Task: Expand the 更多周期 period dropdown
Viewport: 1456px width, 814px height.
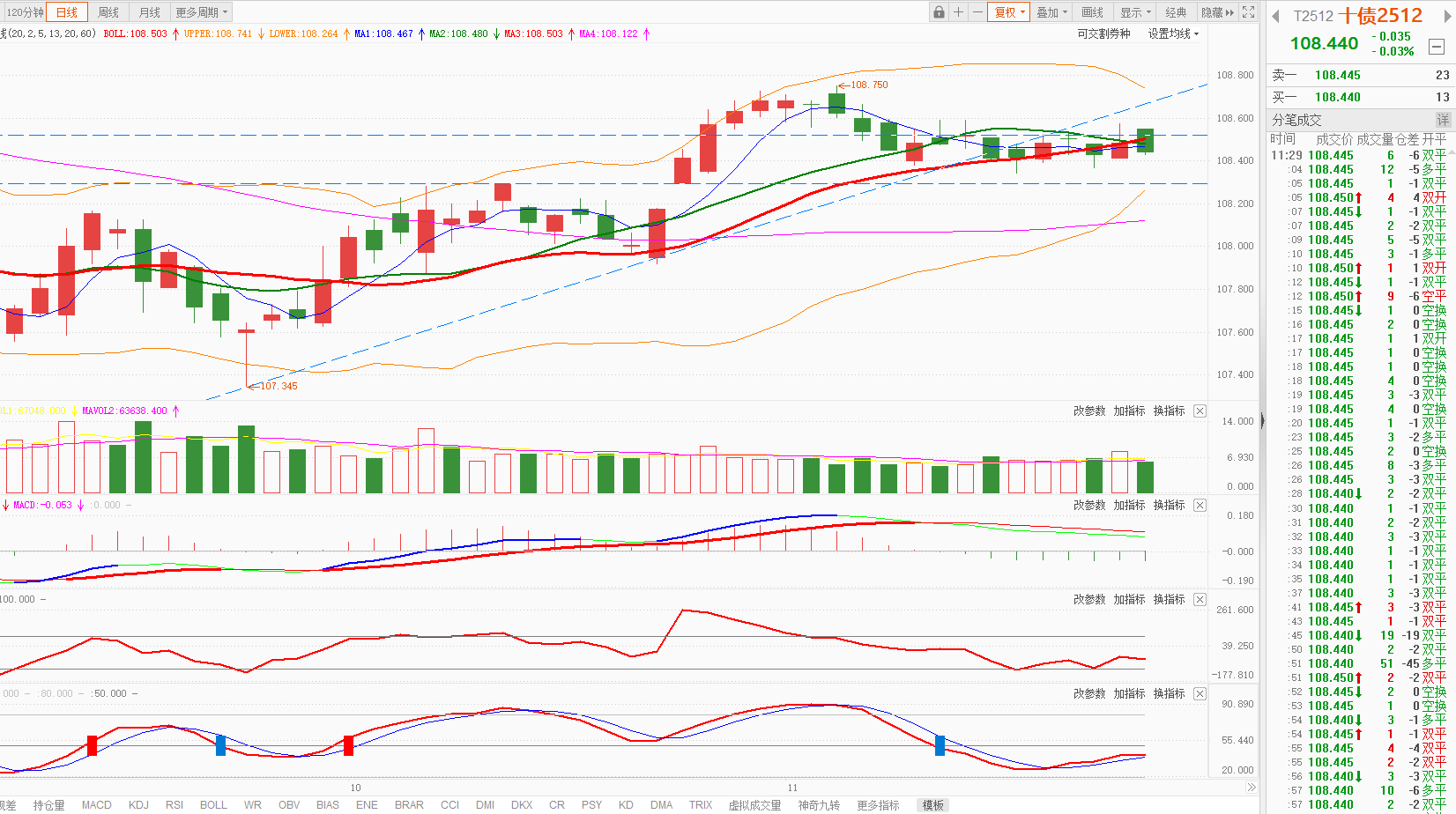Action: 201,12
